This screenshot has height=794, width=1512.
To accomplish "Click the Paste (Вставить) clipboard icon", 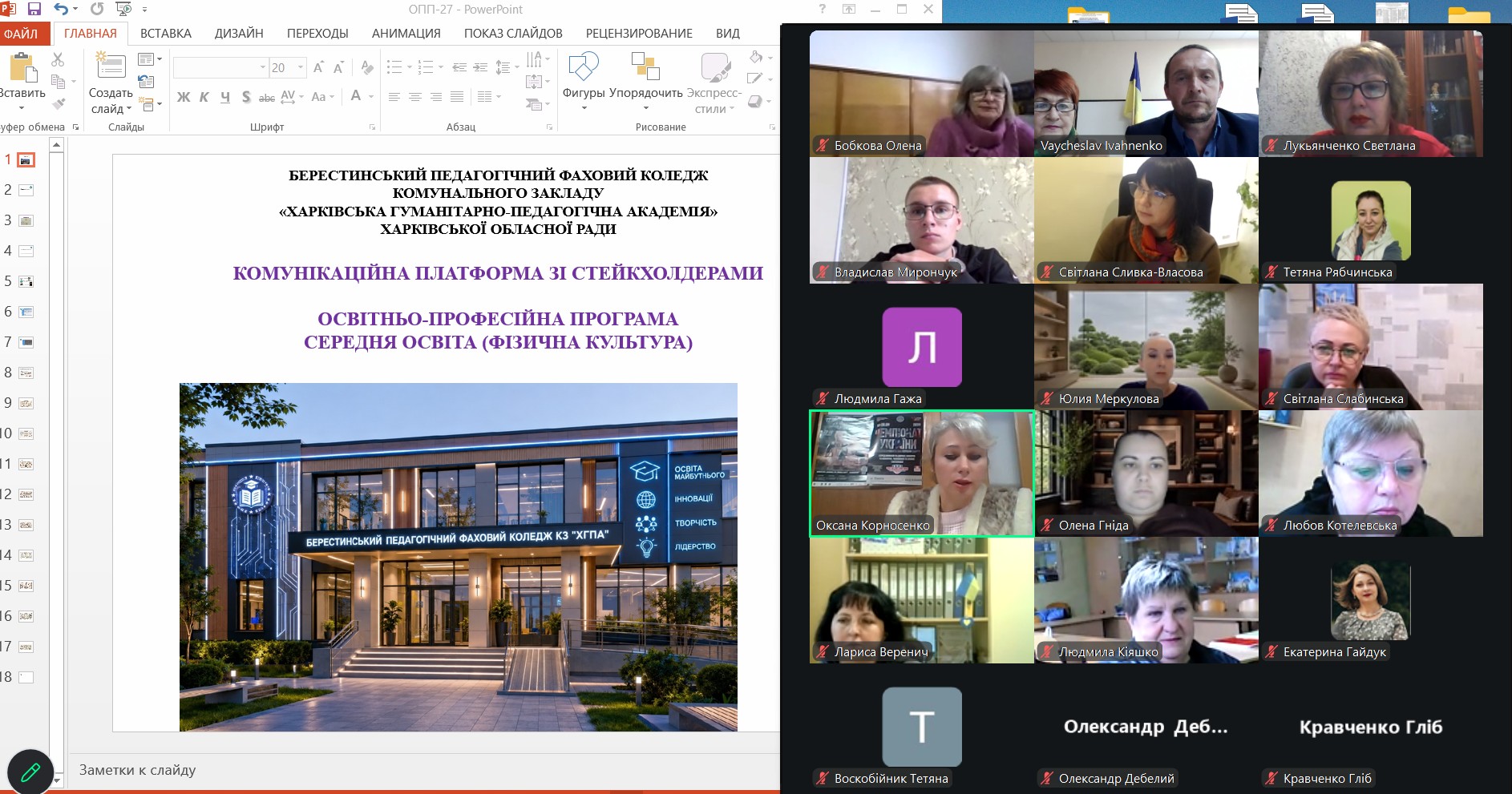I will tap(22, 68).
